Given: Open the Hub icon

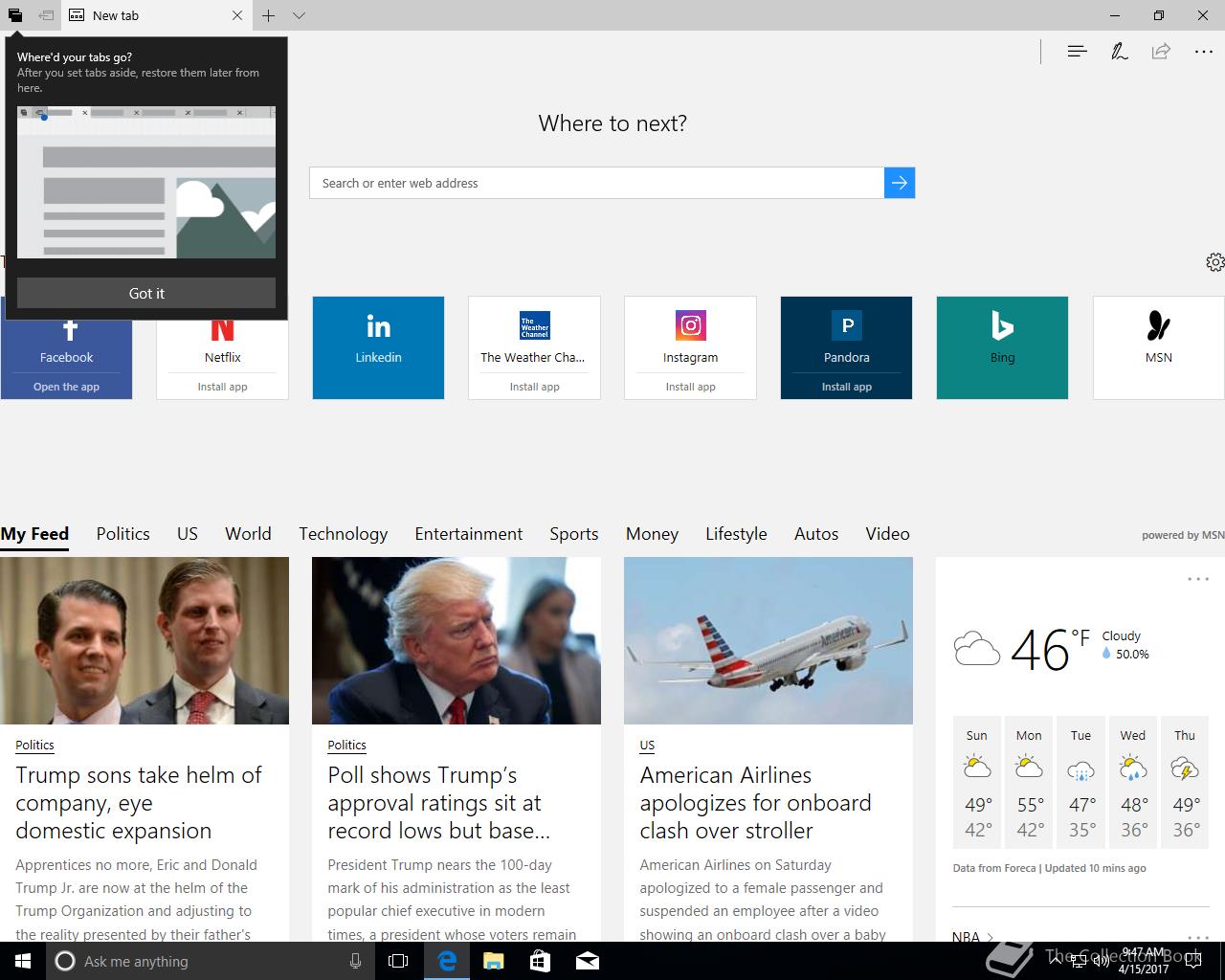Looking at the screenshot, I should [x=1077, y=51].
